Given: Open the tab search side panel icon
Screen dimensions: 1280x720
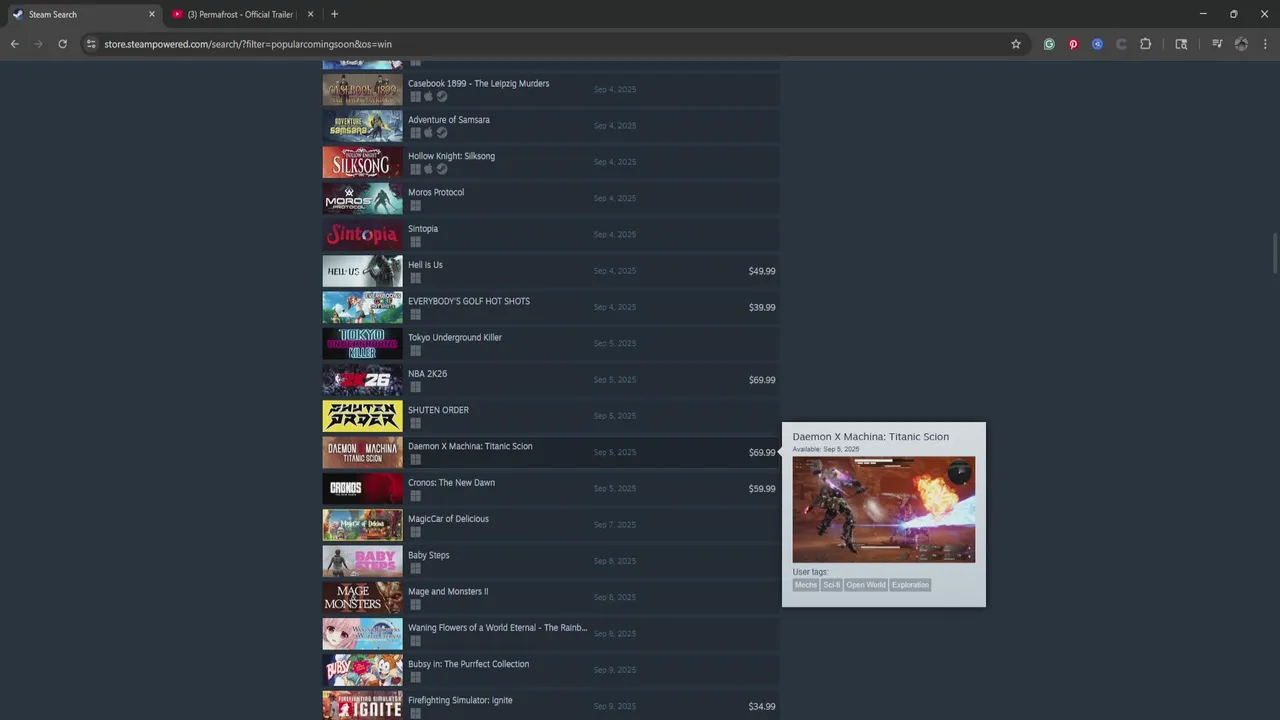Looking at the screenshot, I should click(1181, 44).
